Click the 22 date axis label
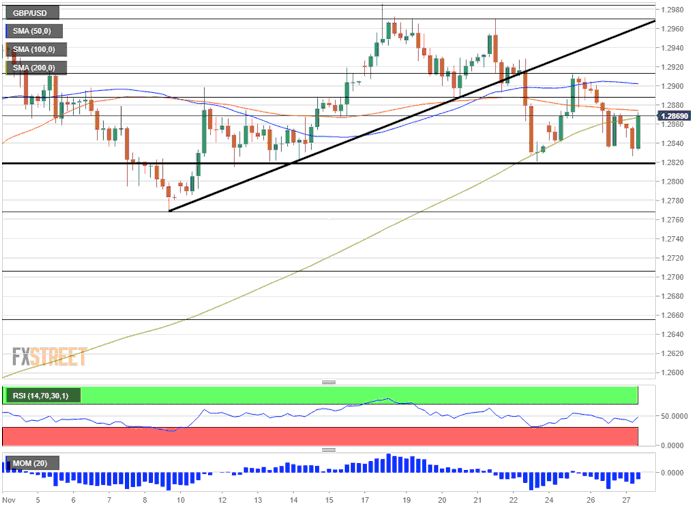The image size is (691, 510). click(x=513, y=500)
